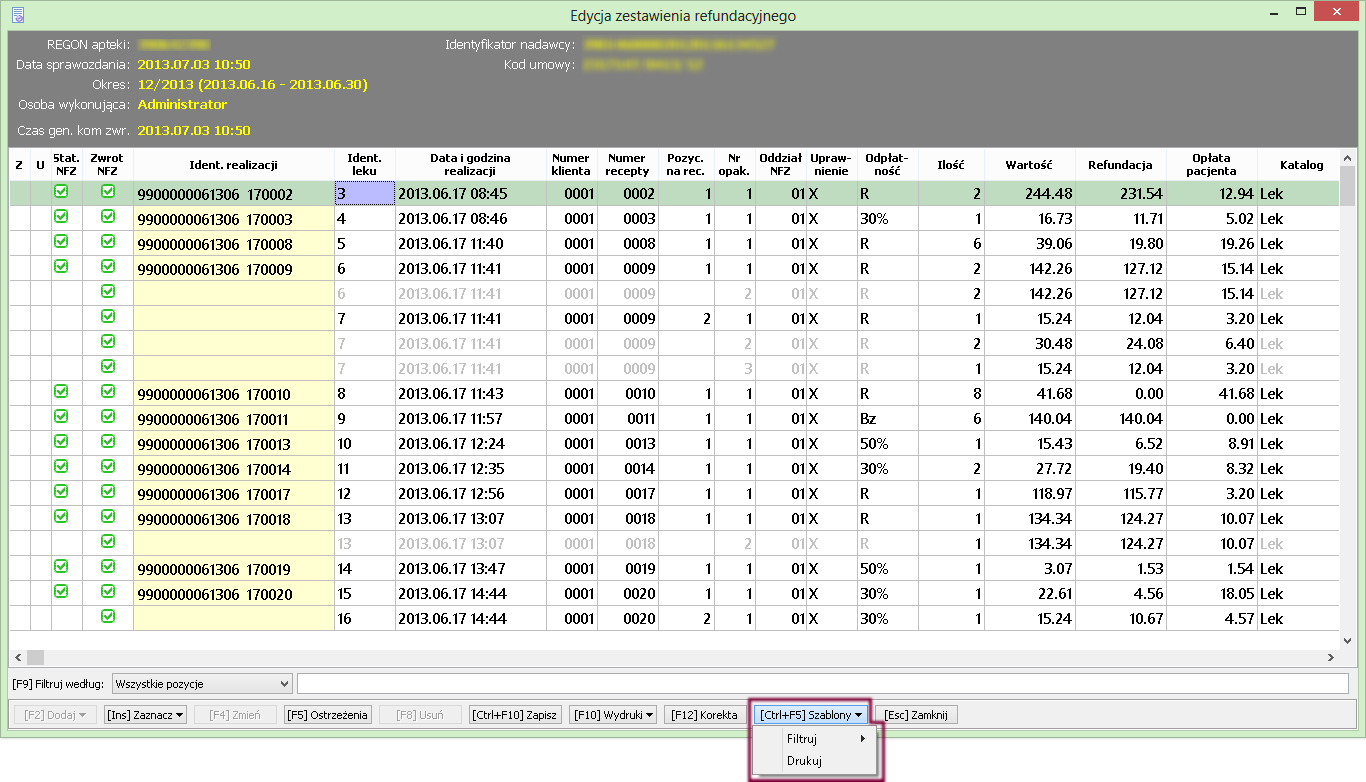The image size is (1366, 782).
Task: Click the application icon in title bar
Action: (17, 15)
